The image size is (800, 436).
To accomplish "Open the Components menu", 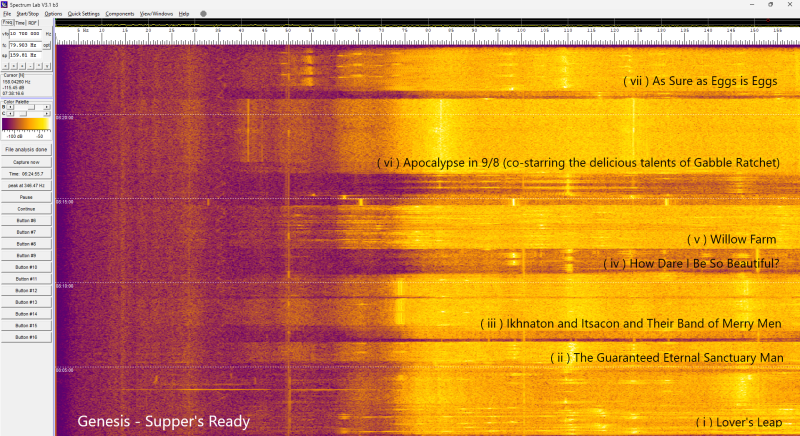I will (120, 14).
